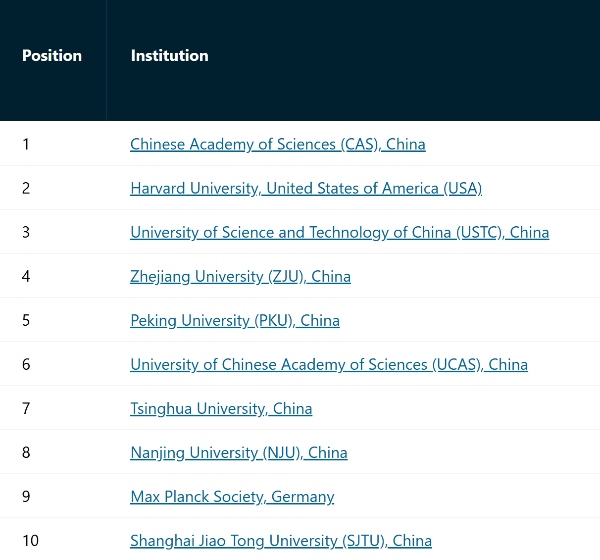Visit Zhejiang University (ZJU) link
The image size is (600, 560).
(x=240, y=276)
